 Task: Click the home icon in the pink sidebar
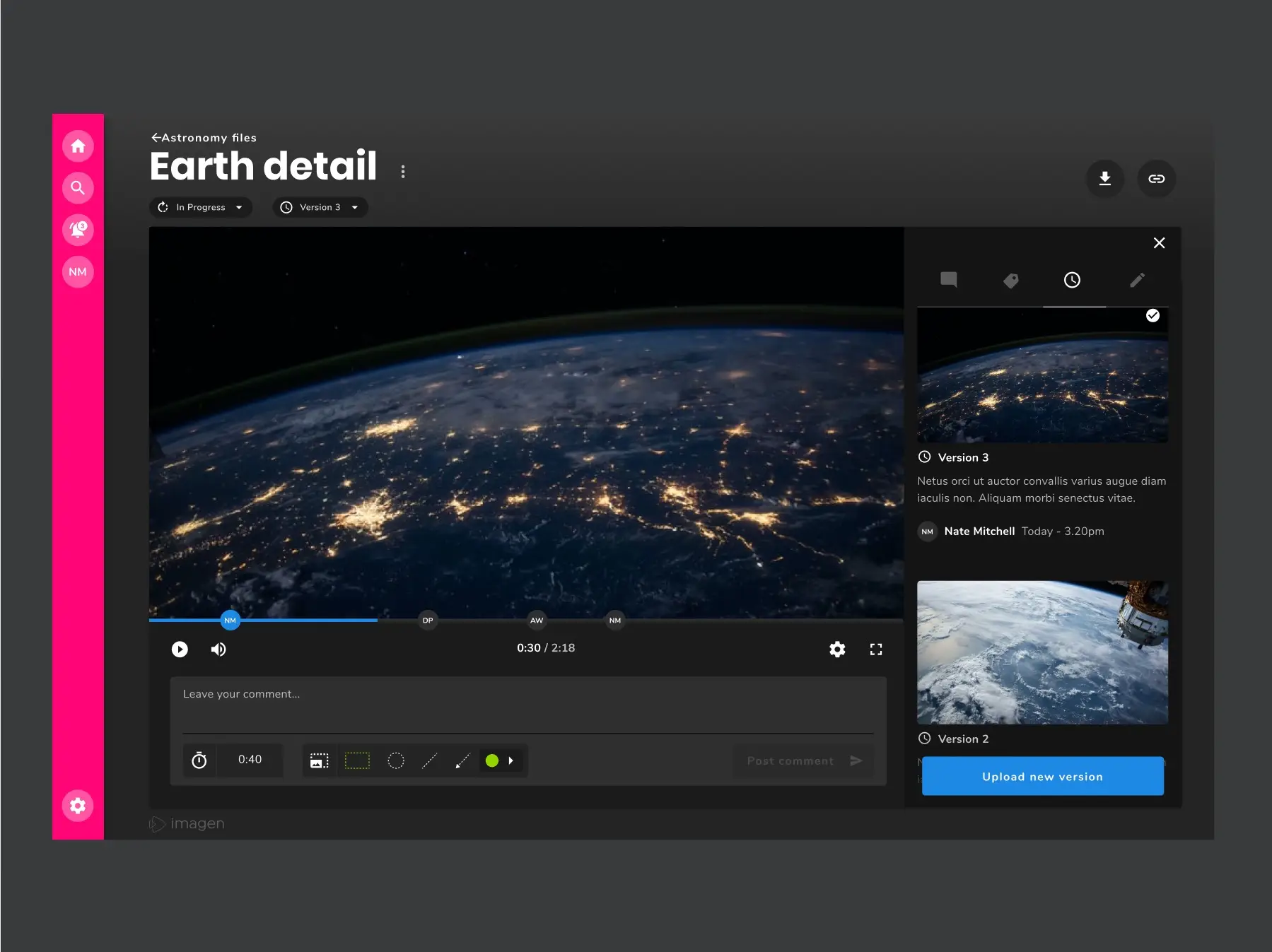tap(78, 146)
